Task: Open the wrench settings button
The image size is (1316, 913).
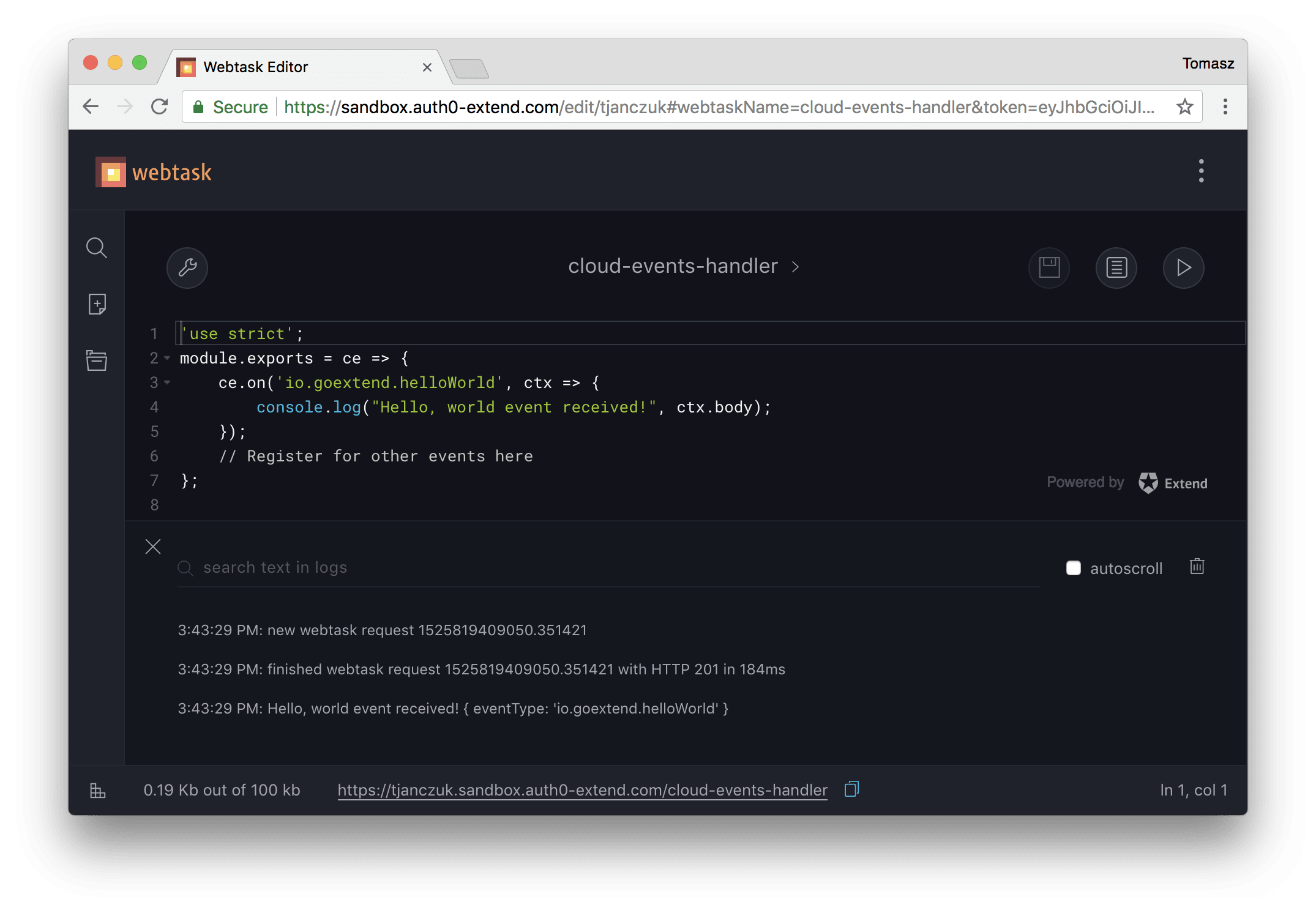Action: point(187,267)
